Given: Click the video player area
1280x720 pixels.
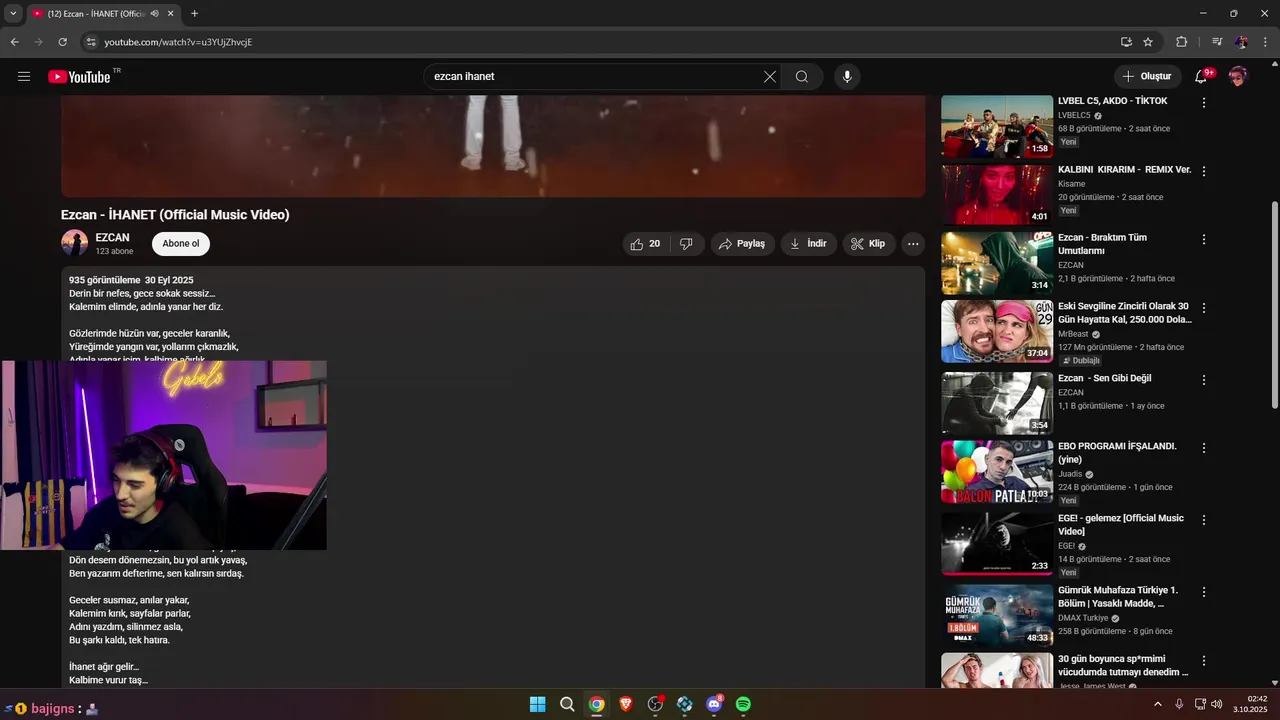Looking at the screenshot, I should (x=493, y=146).
